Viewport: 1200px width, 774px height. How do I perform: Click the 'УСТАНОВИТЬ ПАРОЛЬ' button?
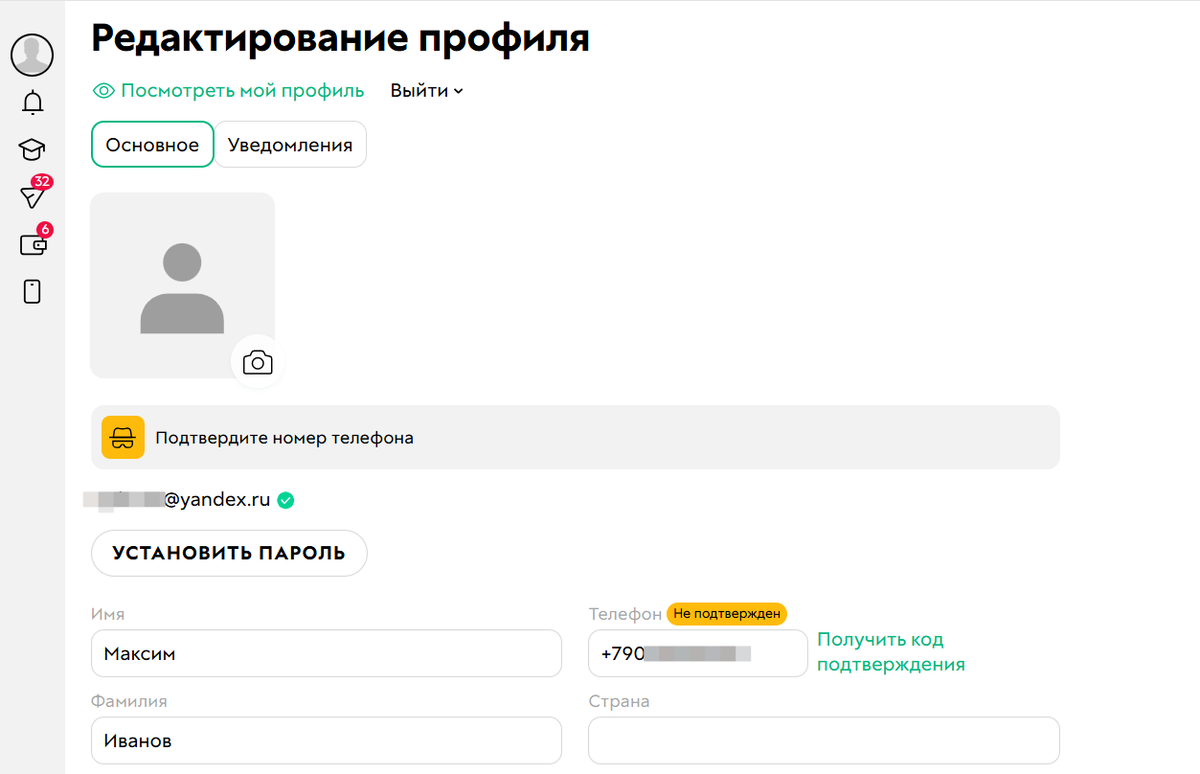coord(229,553)
